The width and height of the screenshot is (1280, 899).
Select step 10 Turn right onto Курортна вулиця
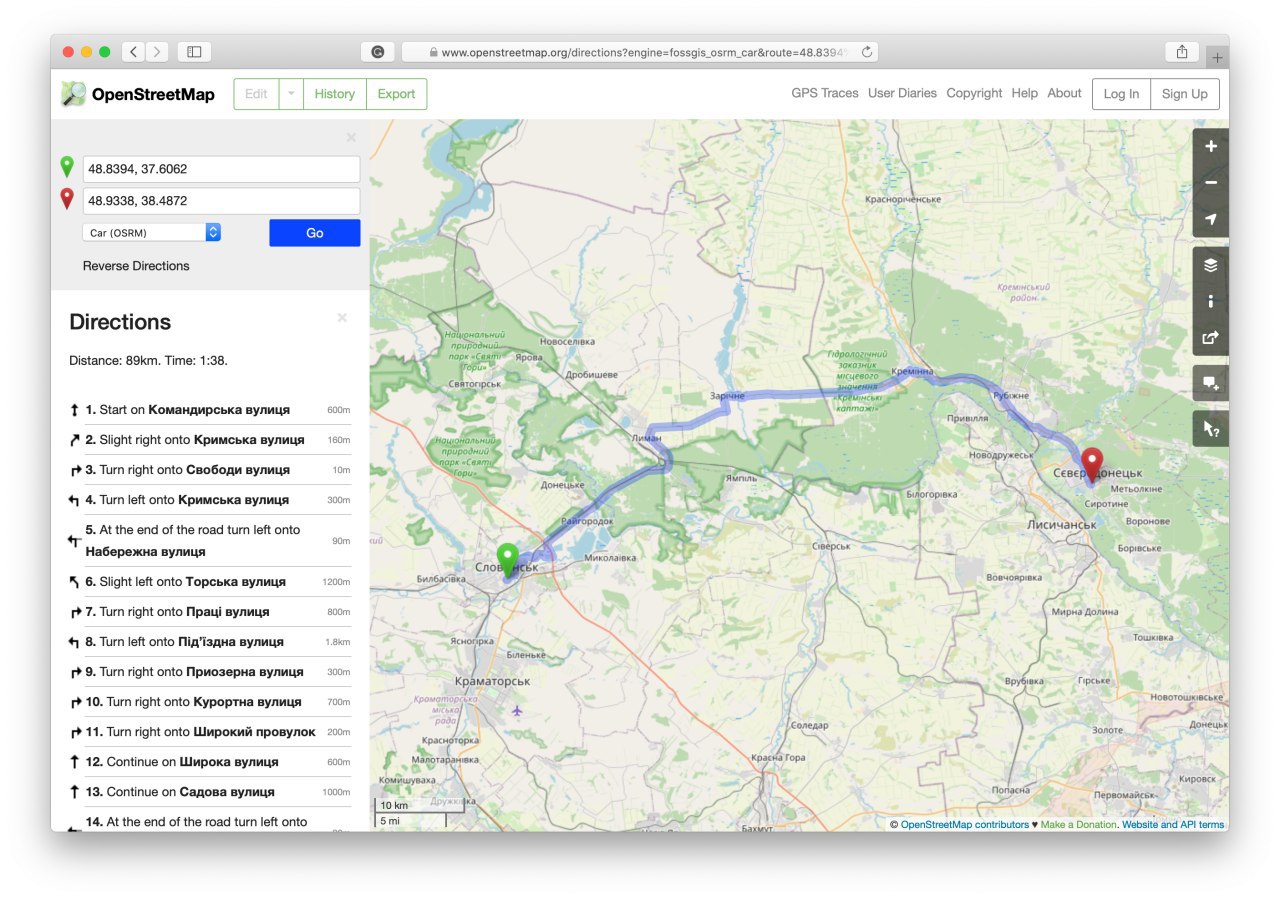(x=210, y=702)
